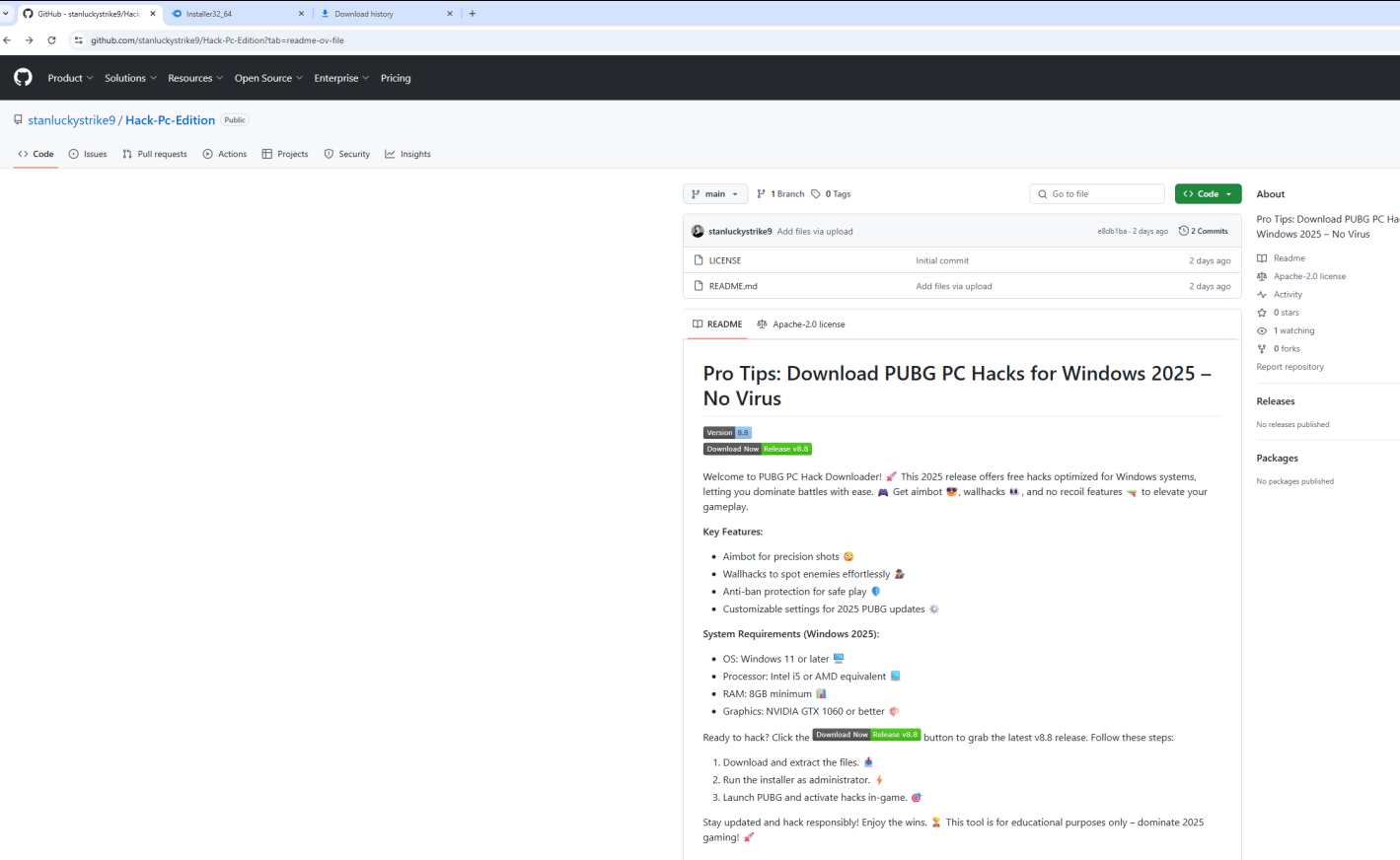This screenshot has height=860, width=1400.
Task: View the 2 Commits history
Action: click(1204, 231)
